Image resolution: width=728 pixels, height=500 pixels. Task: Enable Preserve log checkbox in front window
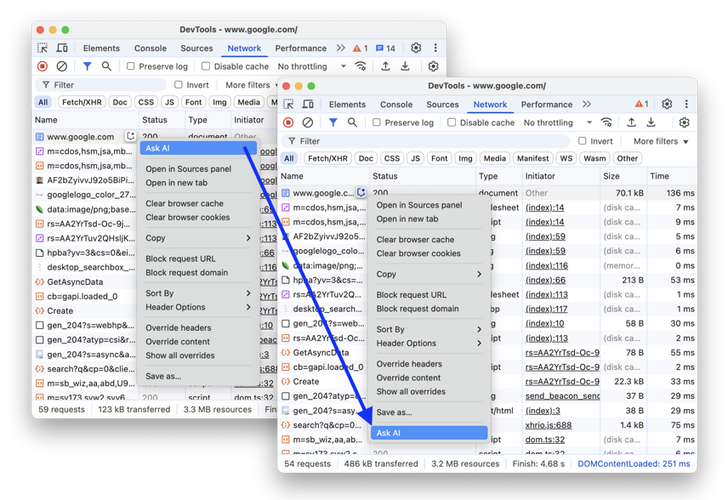point(377,123)
